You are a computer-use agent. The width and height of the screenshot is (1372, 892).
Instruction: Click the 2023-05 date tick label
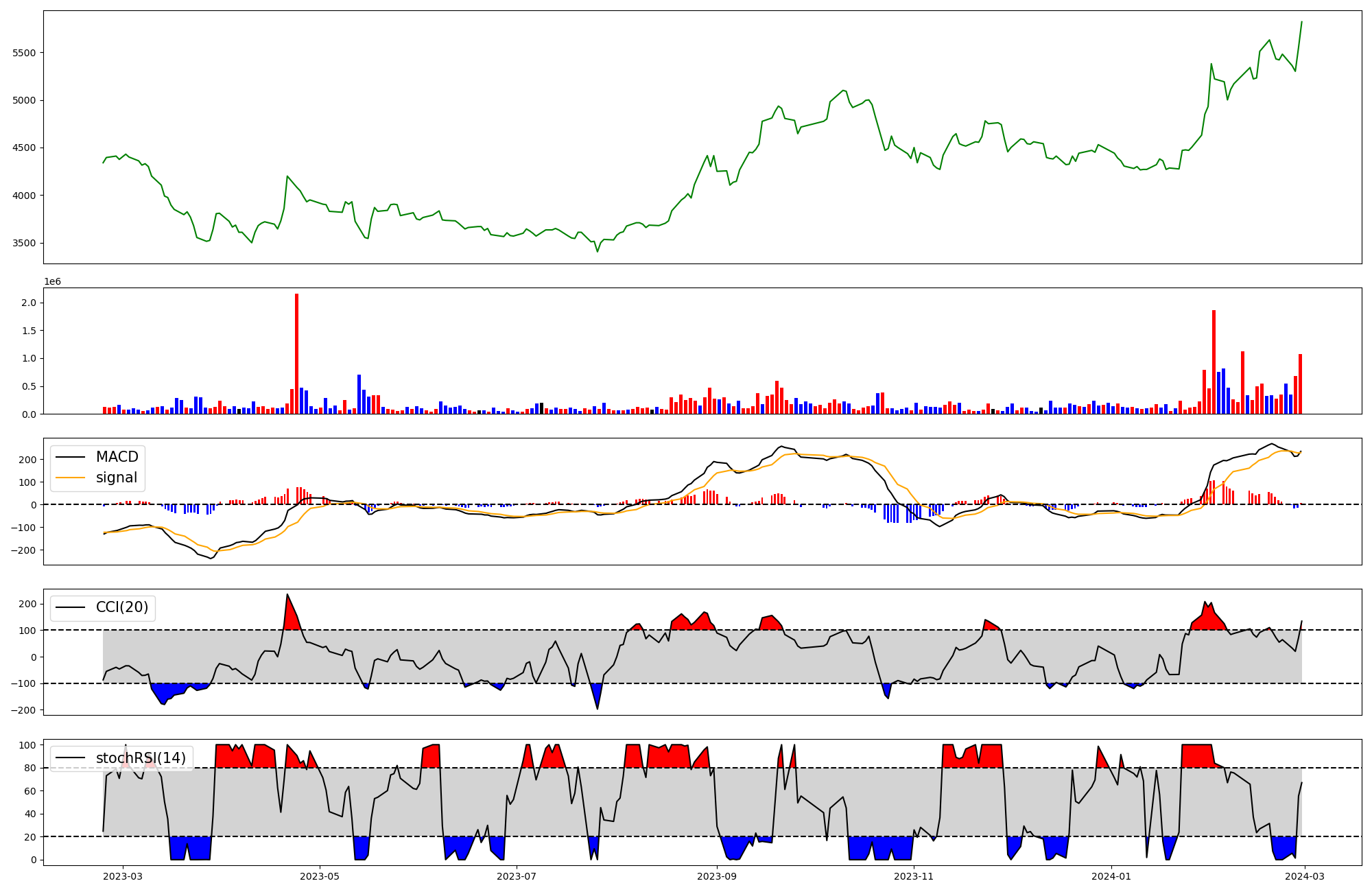tap(319, 876)
